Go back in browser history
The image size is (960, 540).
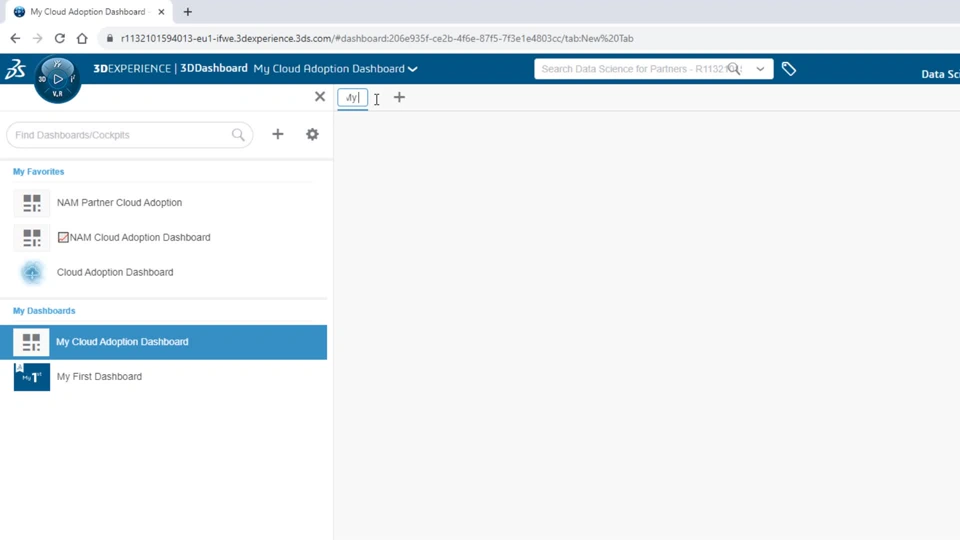(15, 38)
